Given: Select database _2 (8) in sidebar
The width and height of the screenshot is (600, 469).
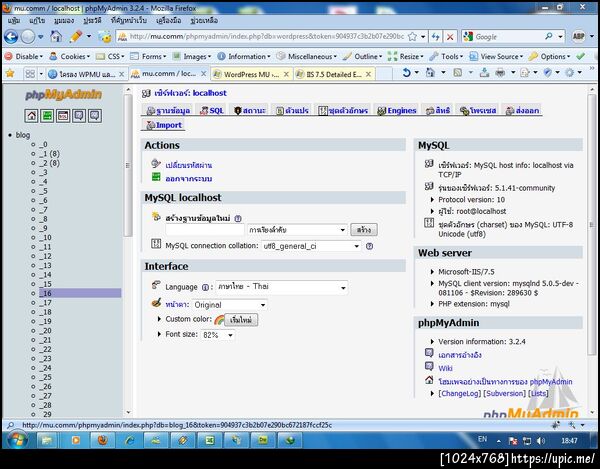Looking at the screenshot, I should coord(49,163).
